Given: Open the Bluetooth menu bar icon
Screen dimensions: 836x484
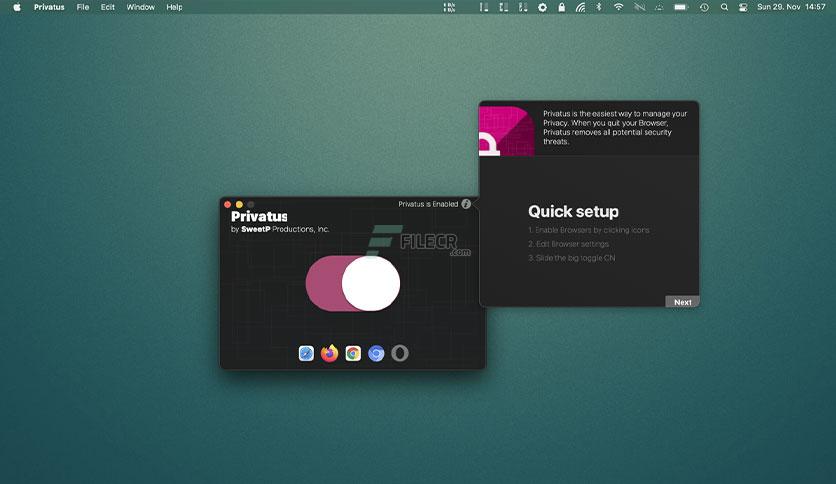Looking at the screenshot, I should click(x=599, y=7).
